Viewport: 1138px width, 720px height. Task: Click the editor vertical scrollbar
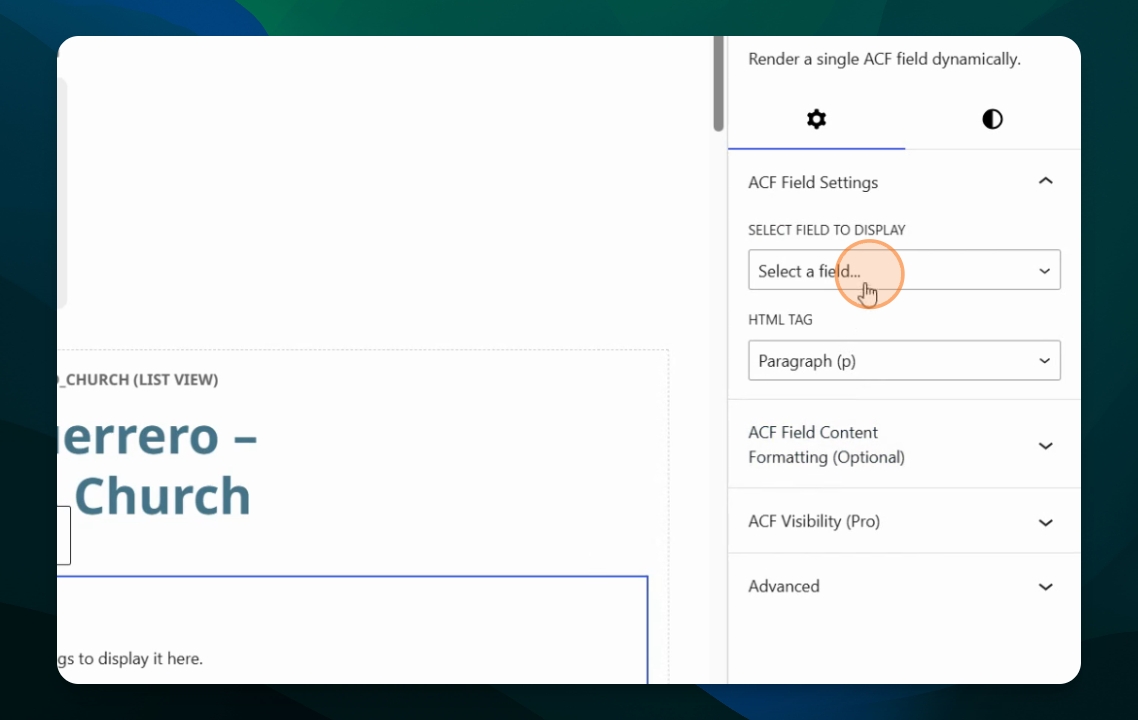(719, 83)
